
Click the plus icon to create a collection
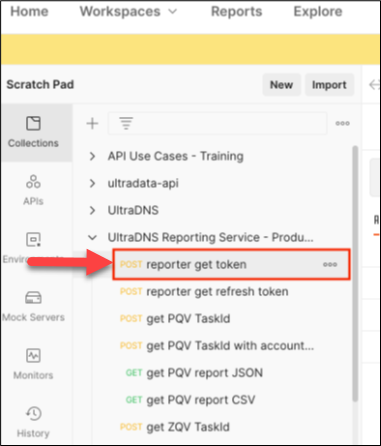pyautogui.click(x=92, y=123)
